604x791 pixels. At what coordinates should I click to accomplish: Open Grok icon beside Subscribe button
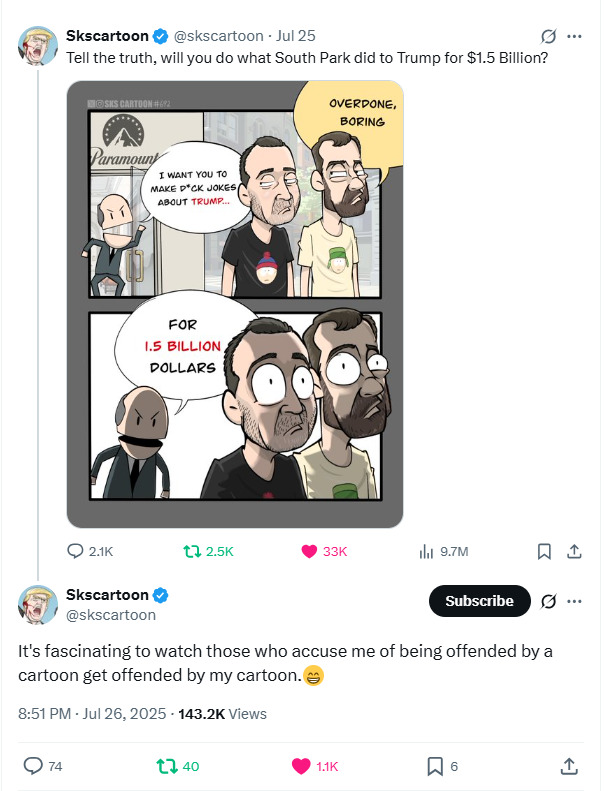click(x=547, y=601)
